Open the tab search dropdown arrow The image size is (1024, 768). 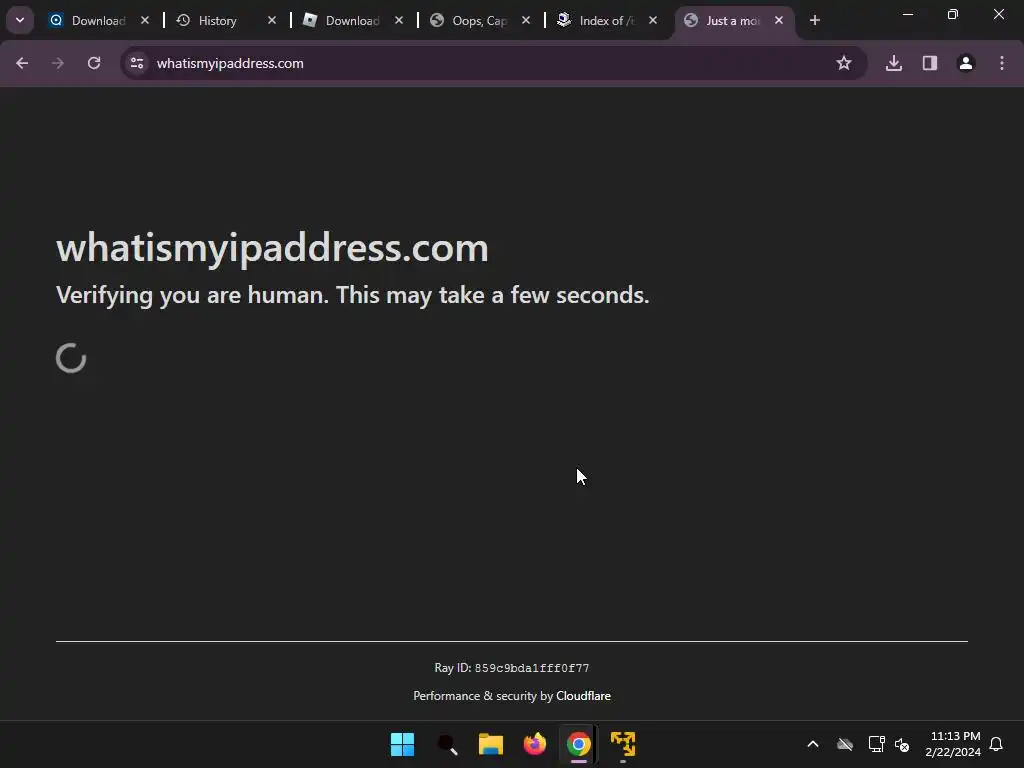coord(20,20)
